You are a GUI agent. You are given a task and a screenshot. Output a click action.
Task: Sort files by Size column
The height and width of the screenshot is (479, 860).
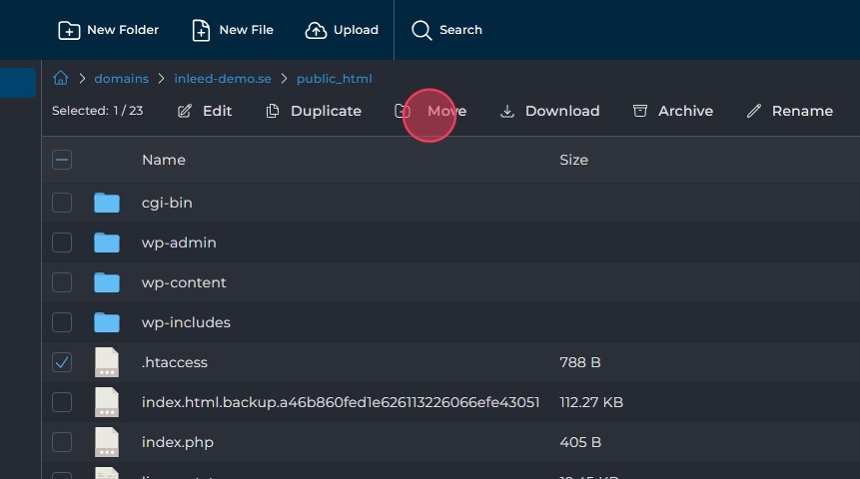click(x=573, y=160)
